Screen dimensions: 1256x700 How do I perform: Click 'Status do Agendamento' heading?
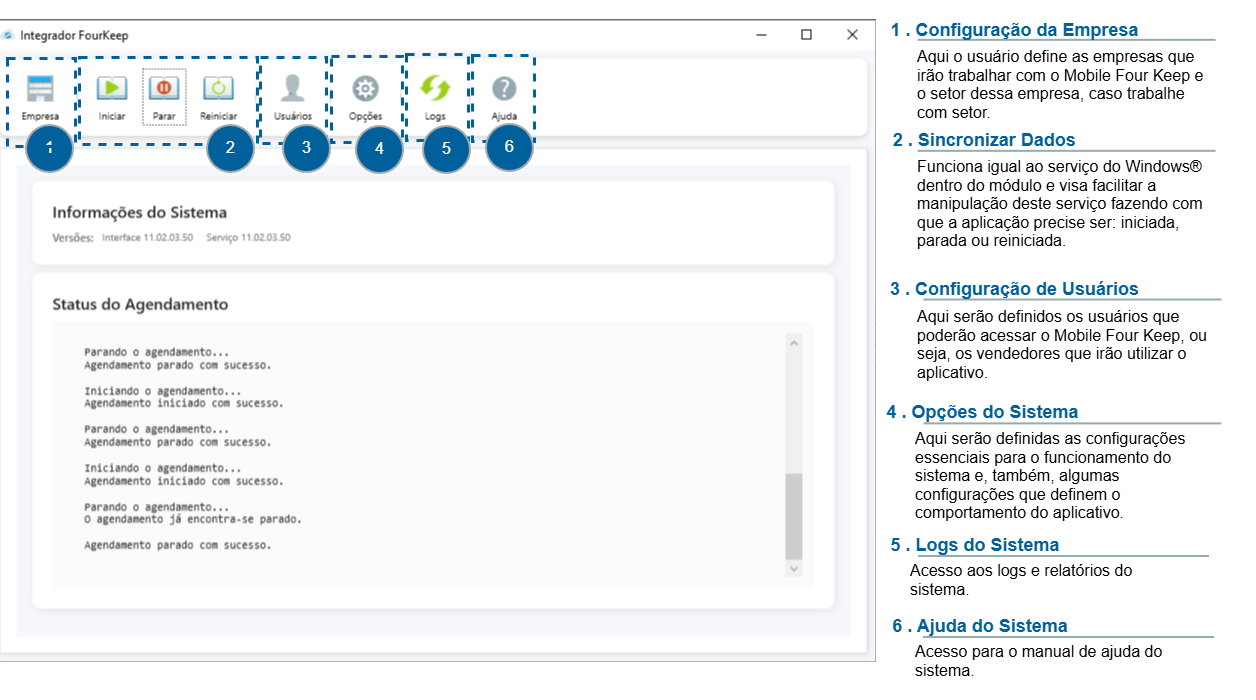(140, 304)
